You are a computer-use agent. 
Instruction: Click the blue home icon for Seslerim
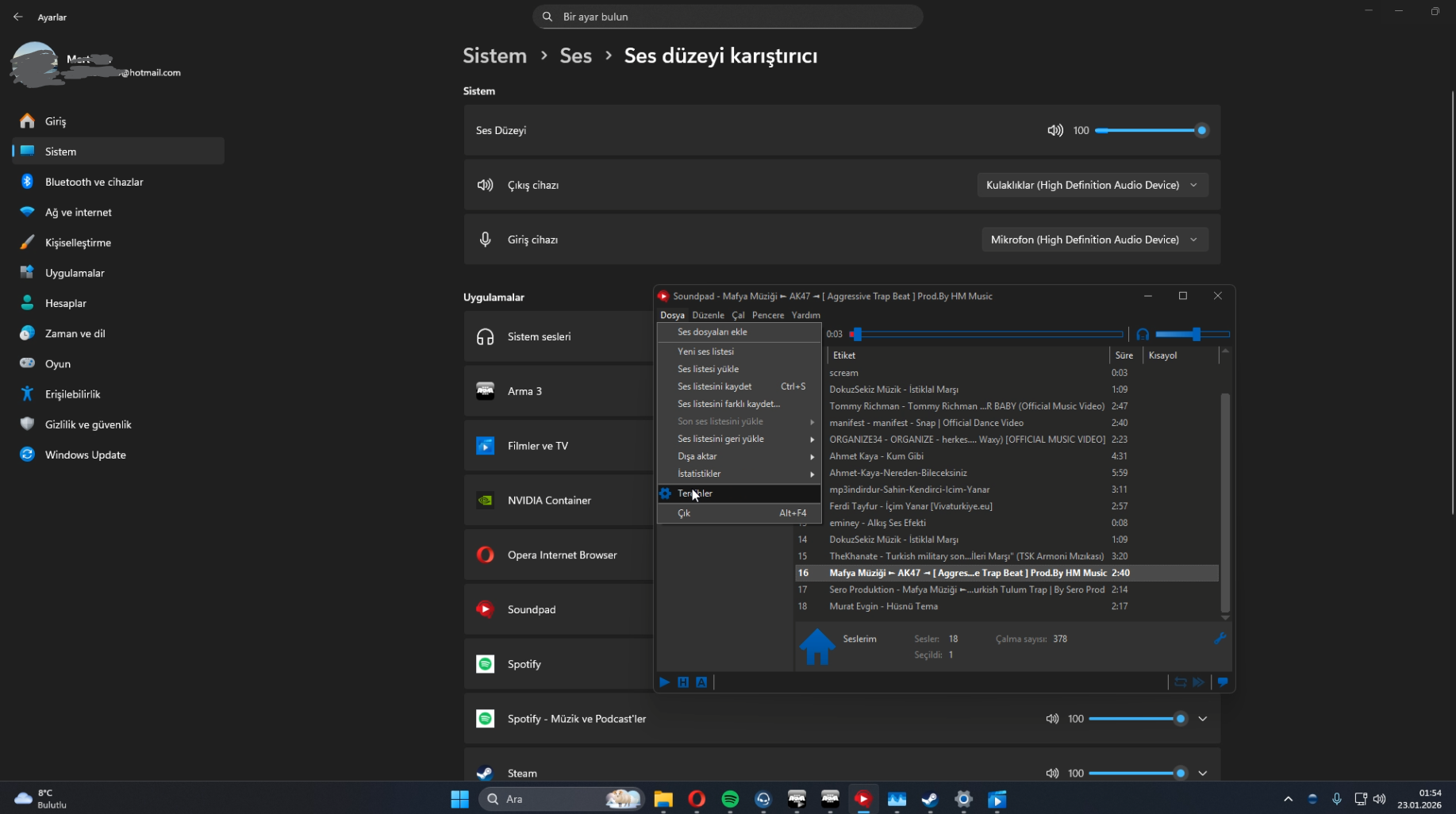point(816,646)
